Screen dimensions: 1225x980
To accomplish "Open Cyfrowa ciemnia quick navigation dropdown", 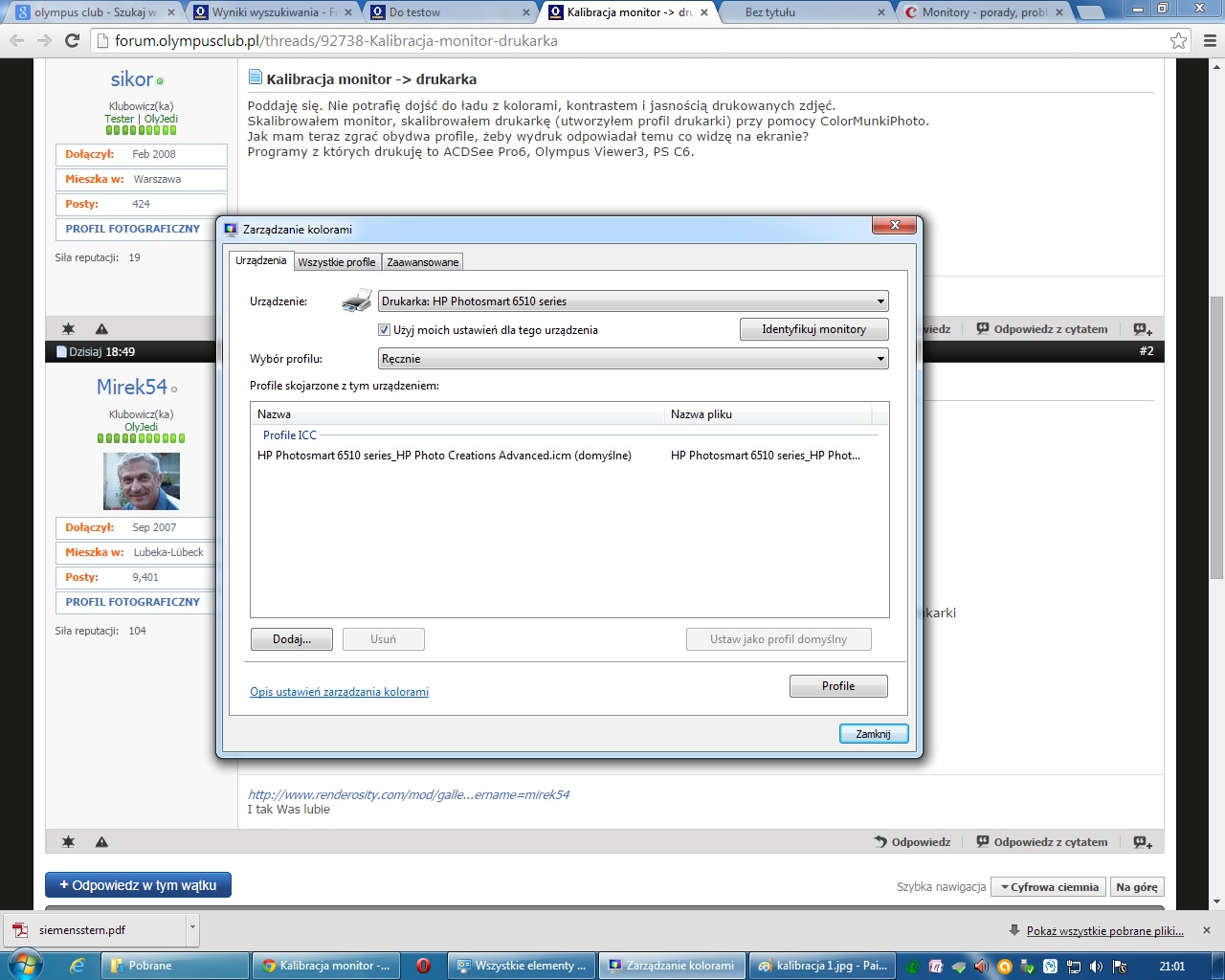I will point(1048,887).
